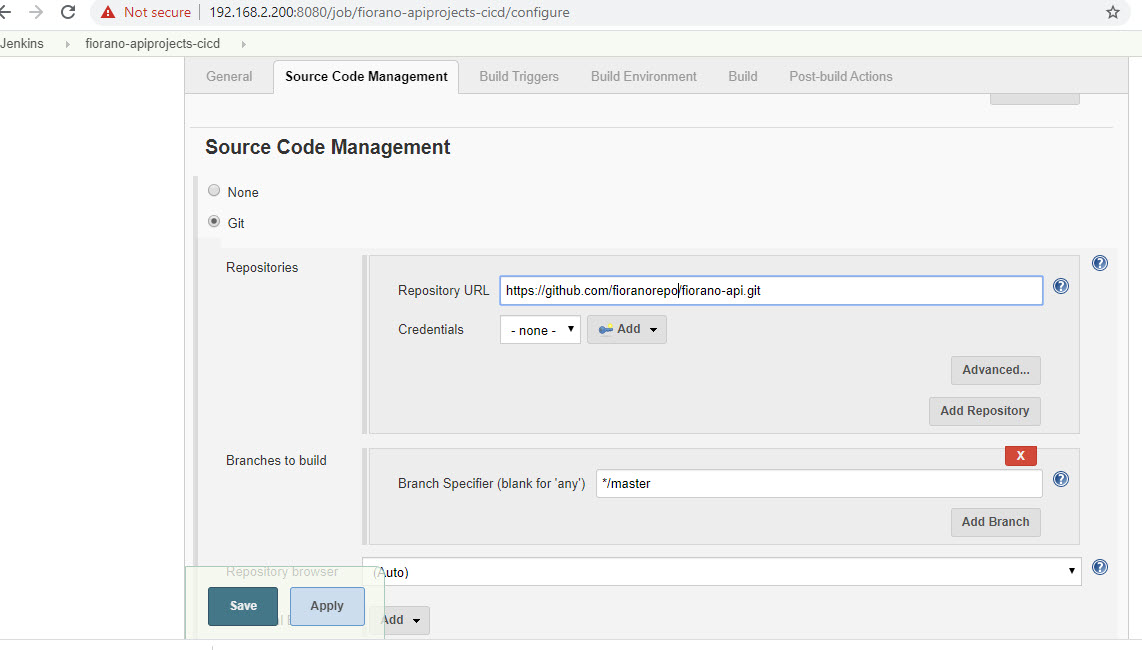Delete the branch with the red X

(1020, 455)
